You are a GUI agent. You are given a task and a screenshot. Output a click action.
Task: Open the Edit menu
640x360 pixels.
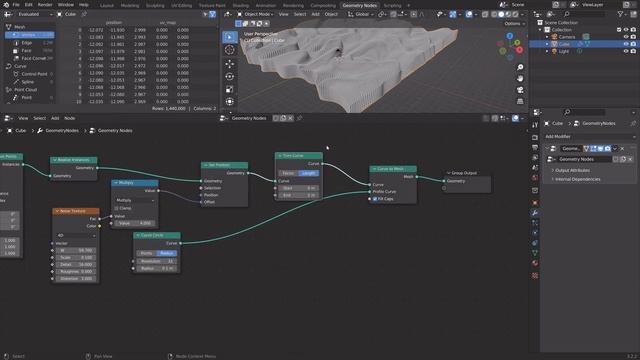coord(29,5)
